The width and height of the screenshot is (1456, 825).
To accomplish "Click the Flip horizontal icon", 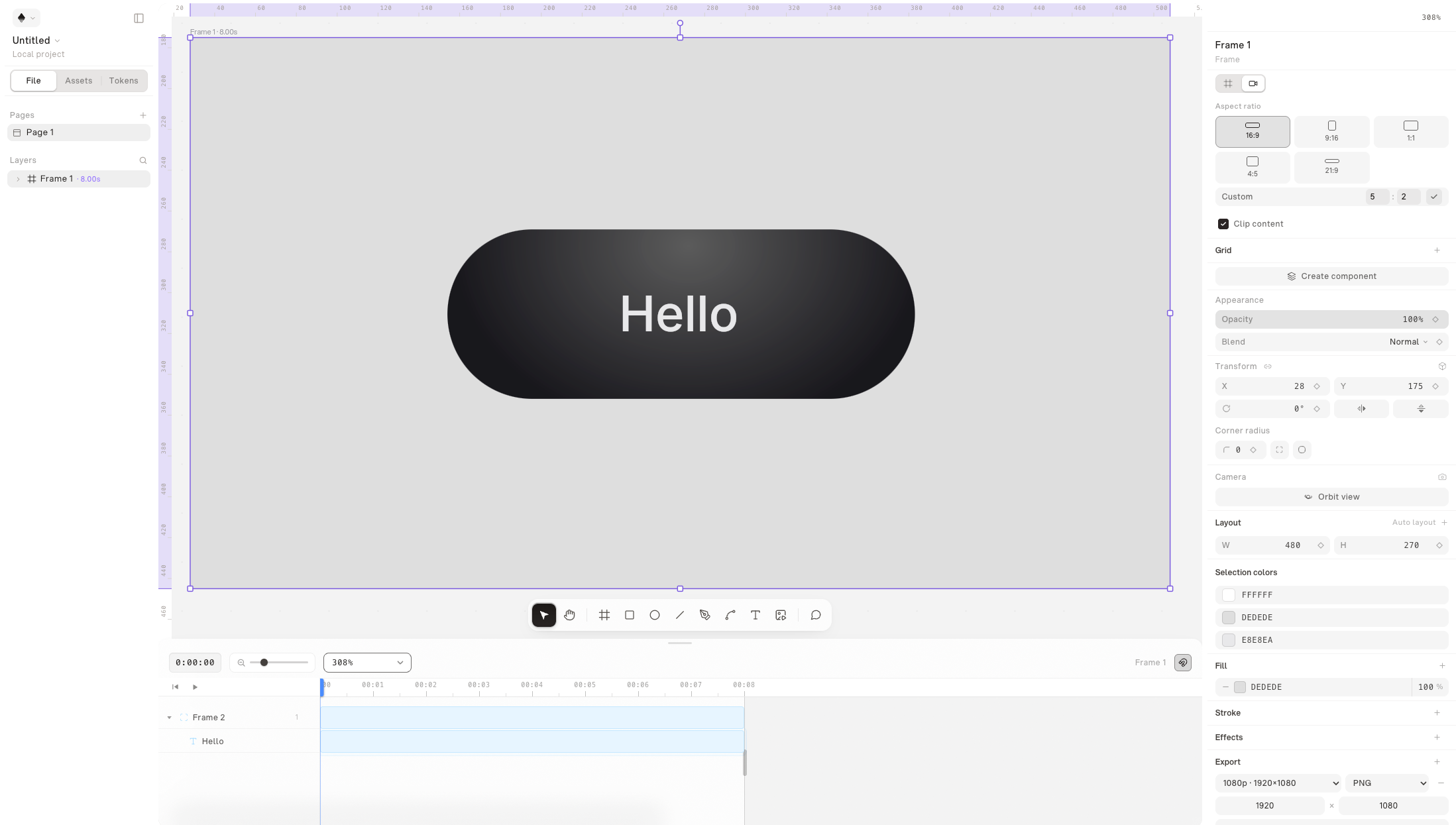I will coord(1361,409).
